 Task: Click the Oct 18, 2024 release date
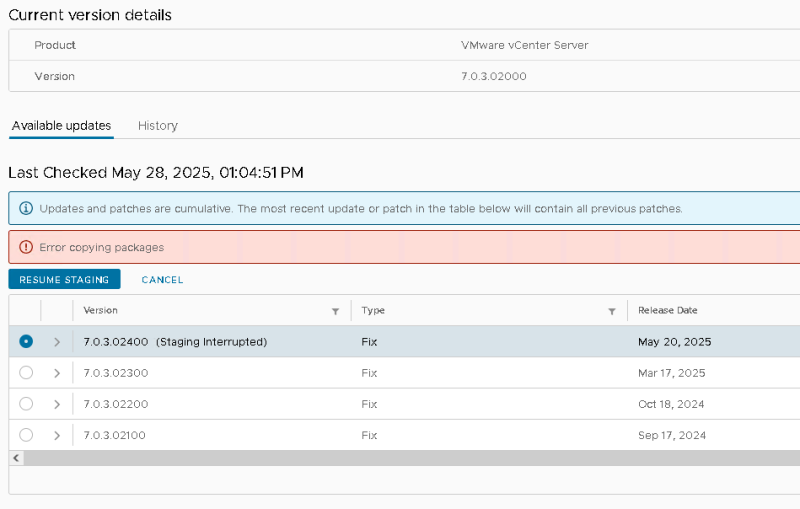coord(671,404)
